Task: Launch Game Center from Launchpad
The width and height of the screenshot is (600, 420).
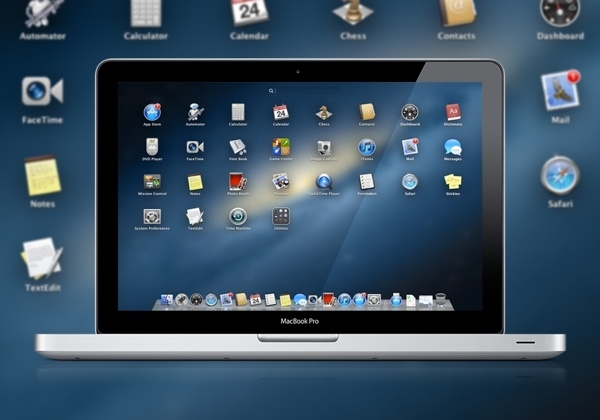Action: click(x=281, y=147)
